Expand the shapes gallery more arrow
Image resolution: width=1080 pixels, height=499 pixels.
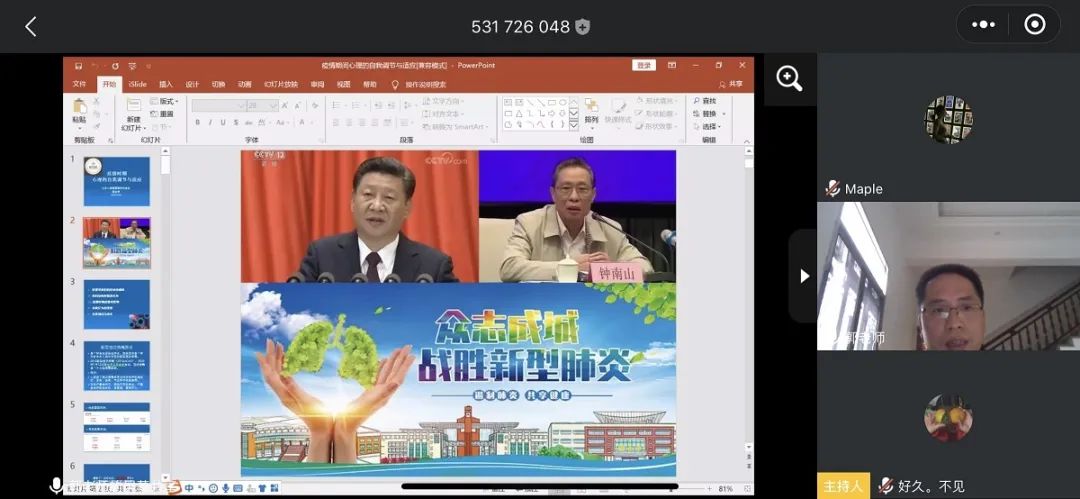574,125
